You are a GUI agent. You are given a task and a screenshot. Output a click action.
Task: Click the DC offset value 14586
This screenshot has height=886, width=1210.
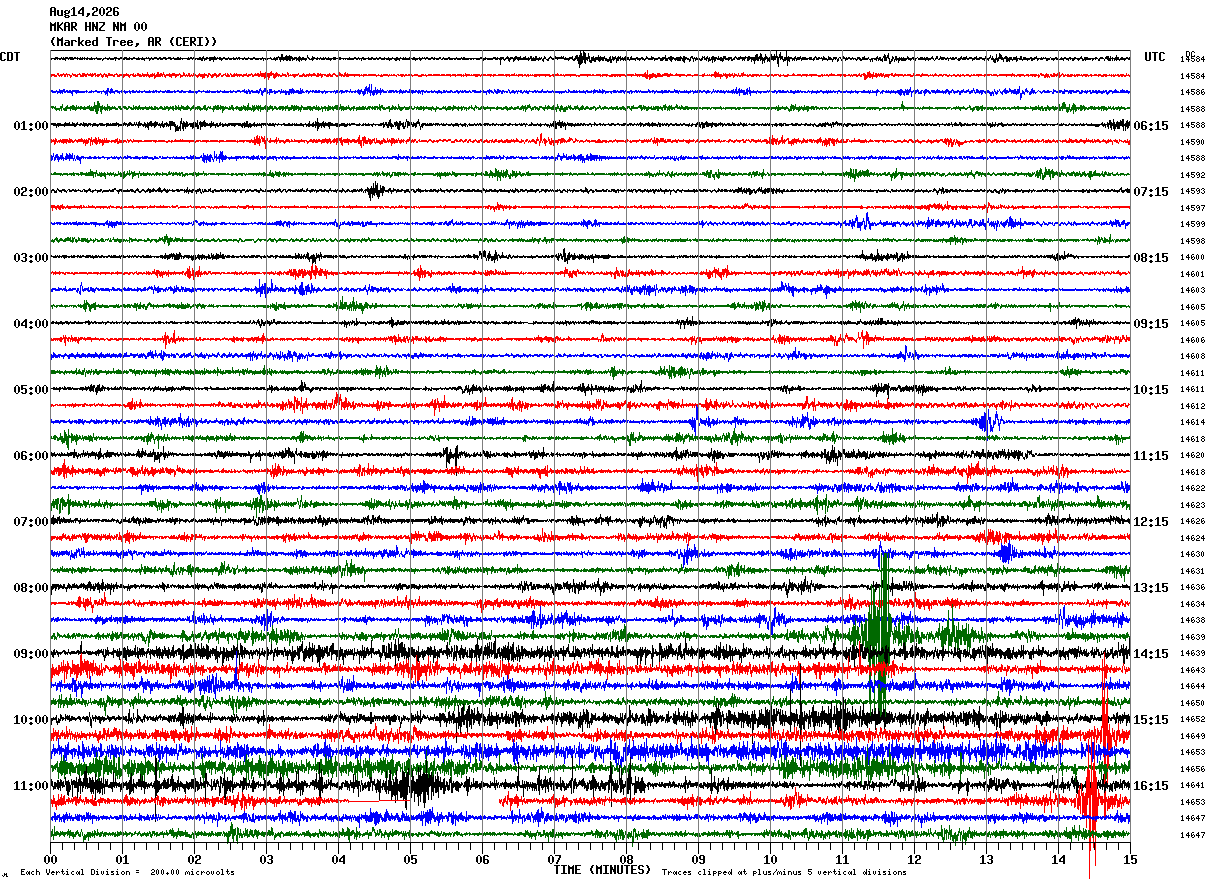pyautogui.click(x=1192, y=93)
